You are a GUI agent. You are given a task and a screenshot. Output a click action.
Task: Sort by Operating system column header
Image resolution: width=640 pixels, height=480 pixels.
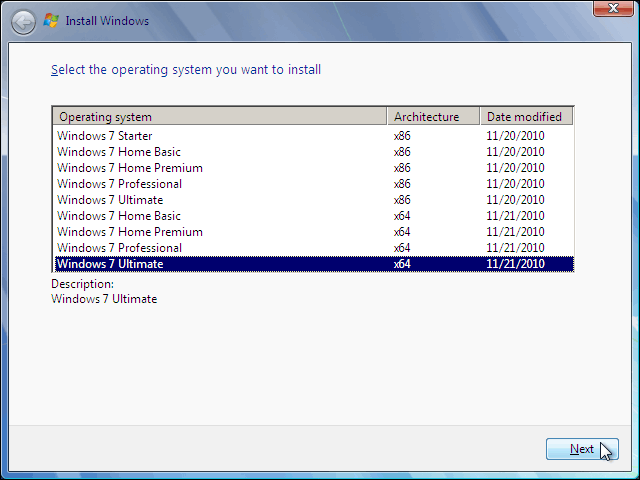pyautogui.click(x=219, y=117)
